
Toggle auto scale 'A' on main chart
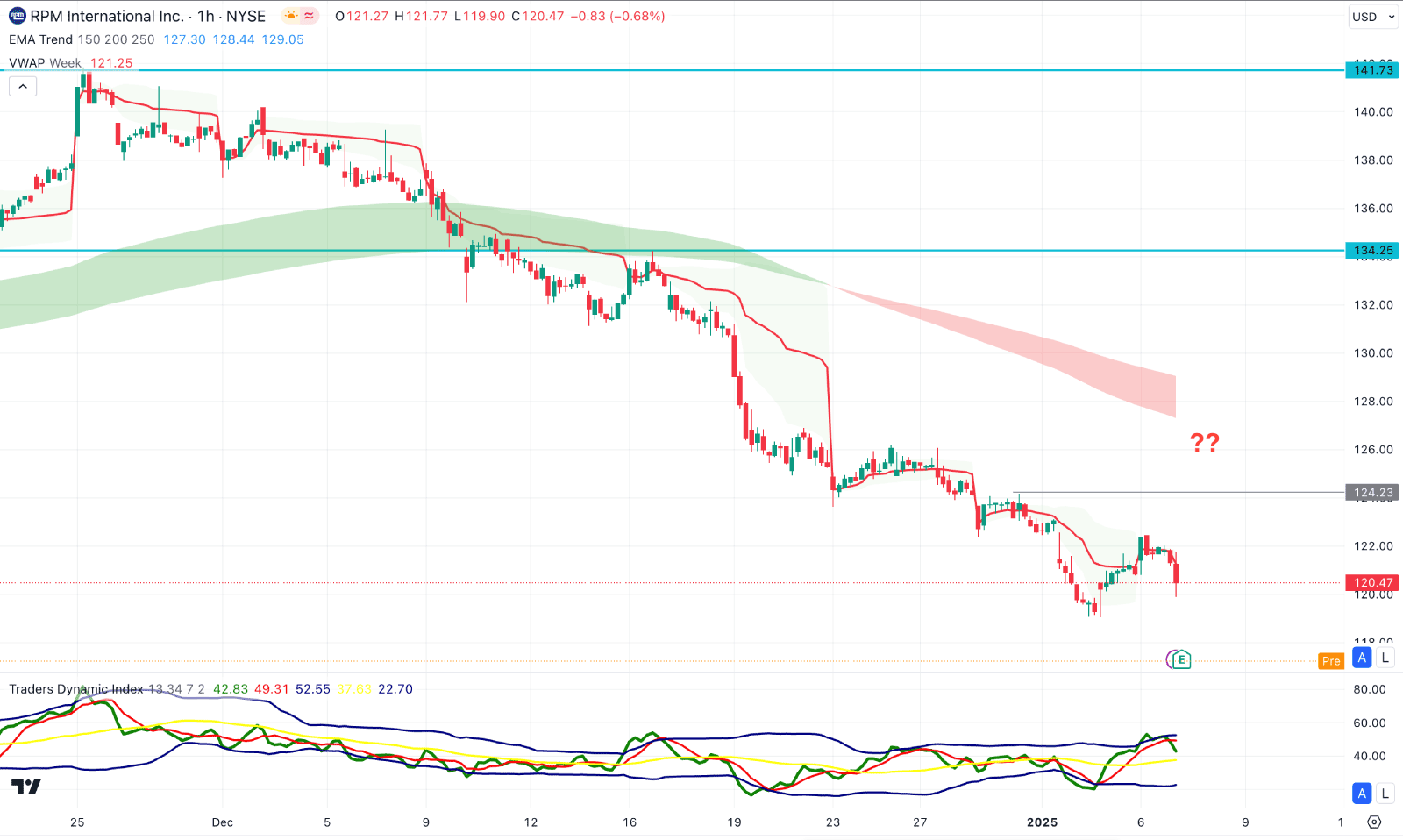1362,658
